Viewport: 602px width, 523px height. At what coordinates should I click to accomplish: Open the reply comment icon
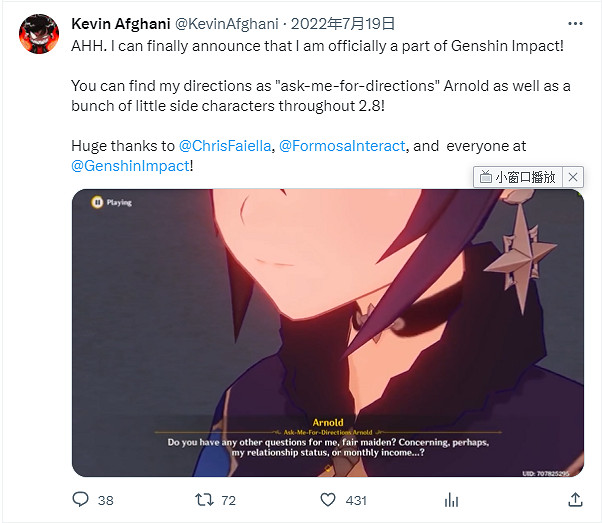click(81, 499)
